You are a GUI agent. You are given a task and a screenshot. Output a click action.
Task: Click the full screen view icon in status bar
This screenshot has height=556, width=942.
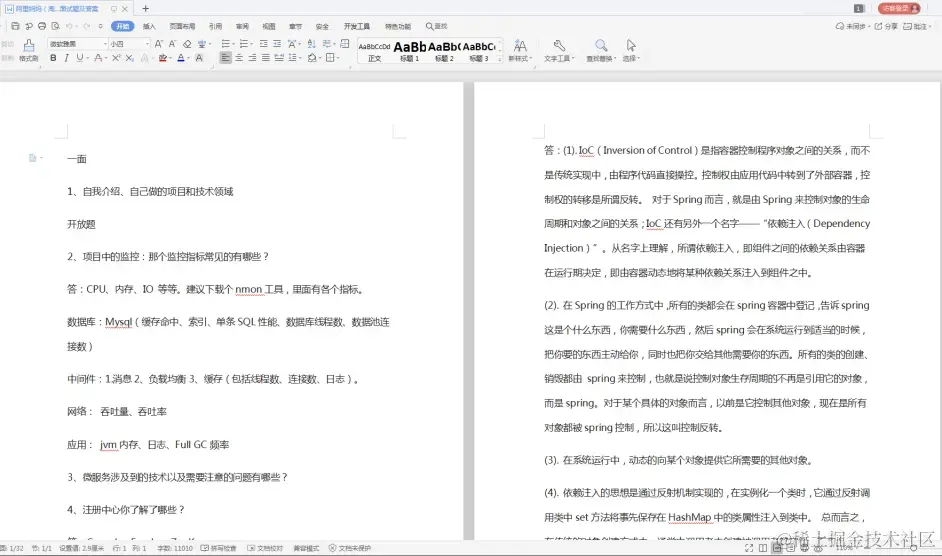point(749,548)
